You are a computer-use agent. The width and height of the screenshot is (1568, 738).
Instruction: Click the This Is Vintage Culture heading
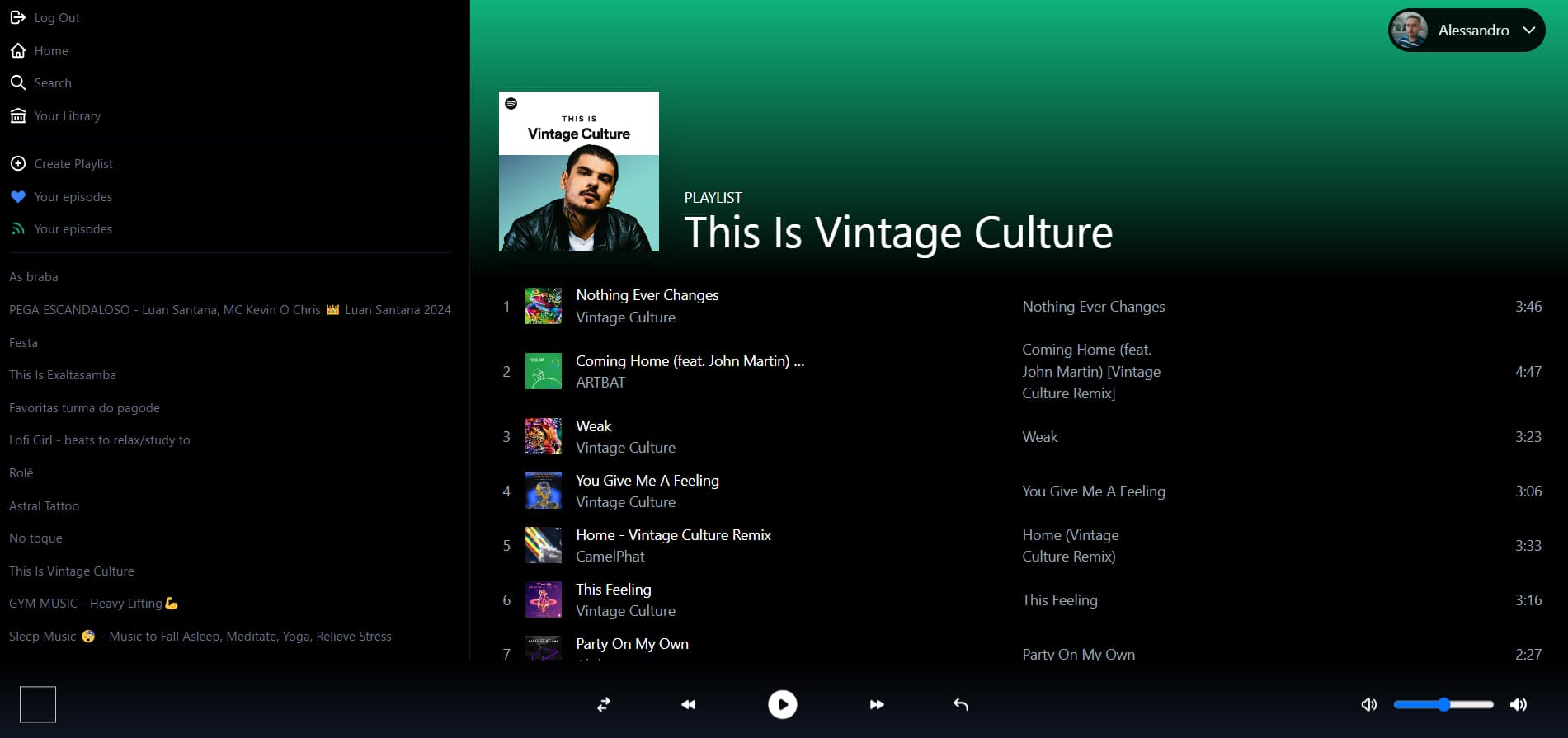pos(898,233)
